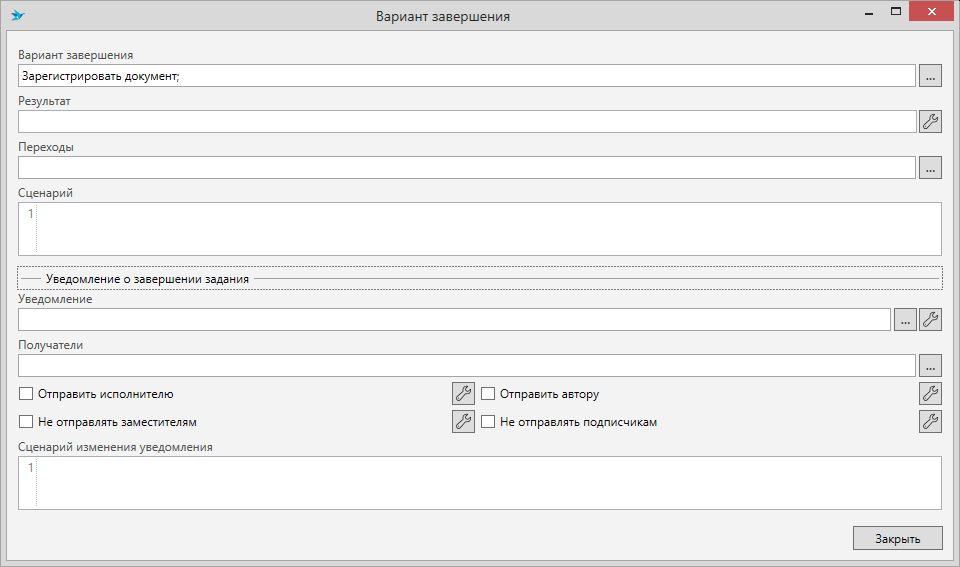Click wrench icon for Не отправлять подписчикам
Screen dimensions: 960x567
click(x=930, y=422)
